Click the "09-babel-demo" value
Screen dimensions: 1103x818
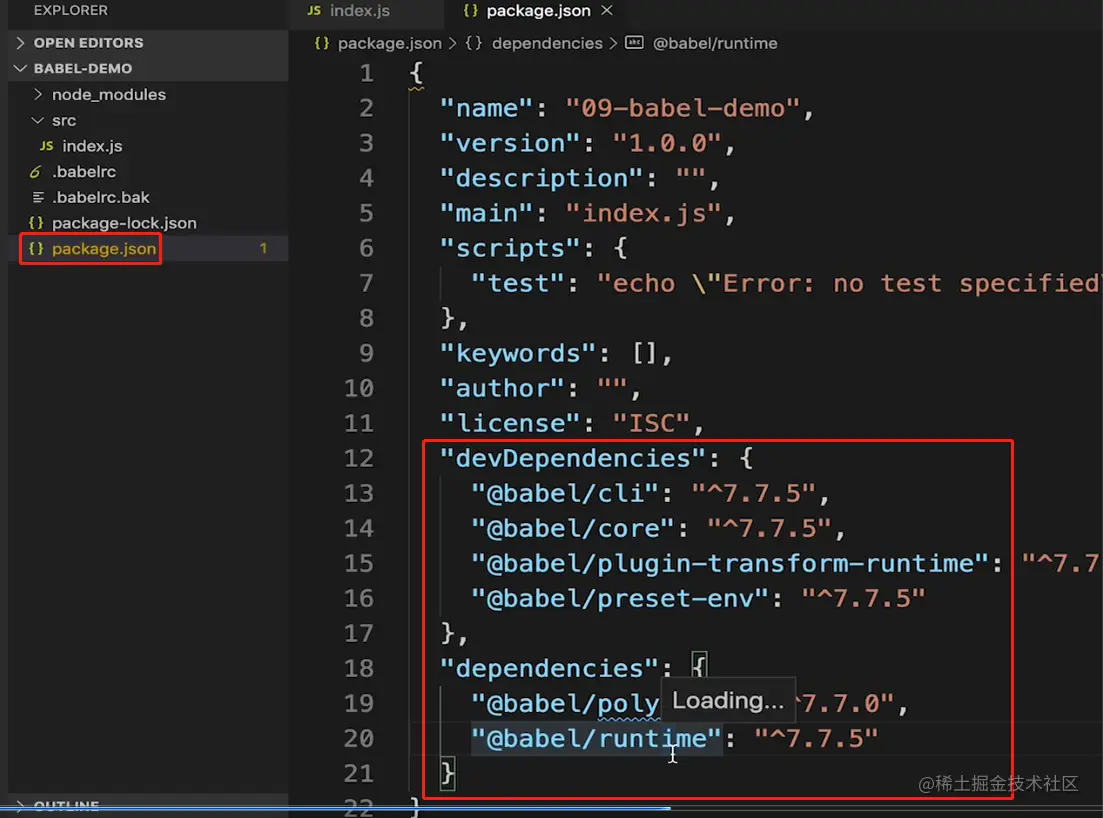click(683, 108)
